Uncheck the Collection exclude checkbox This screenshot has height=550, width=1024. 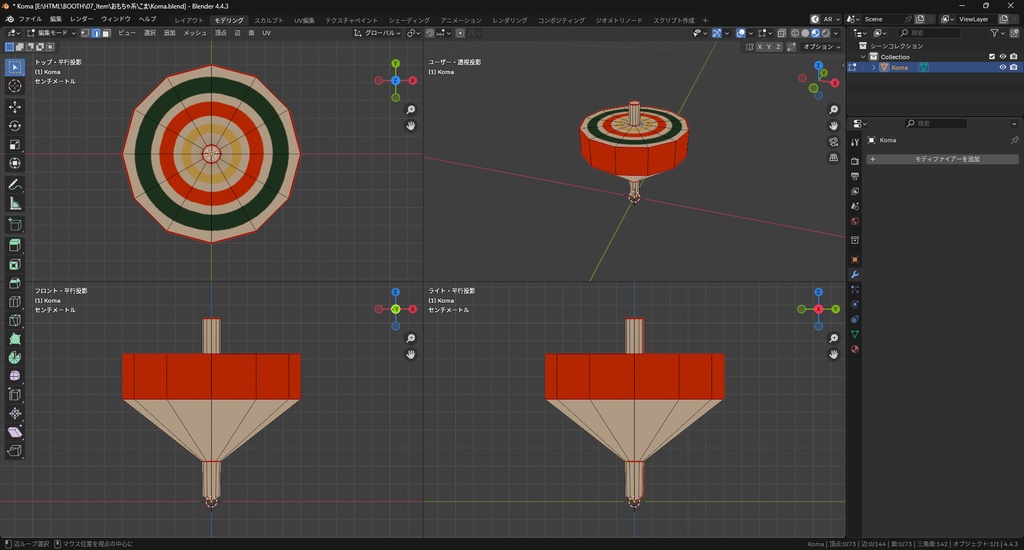(x=992, y=57)
